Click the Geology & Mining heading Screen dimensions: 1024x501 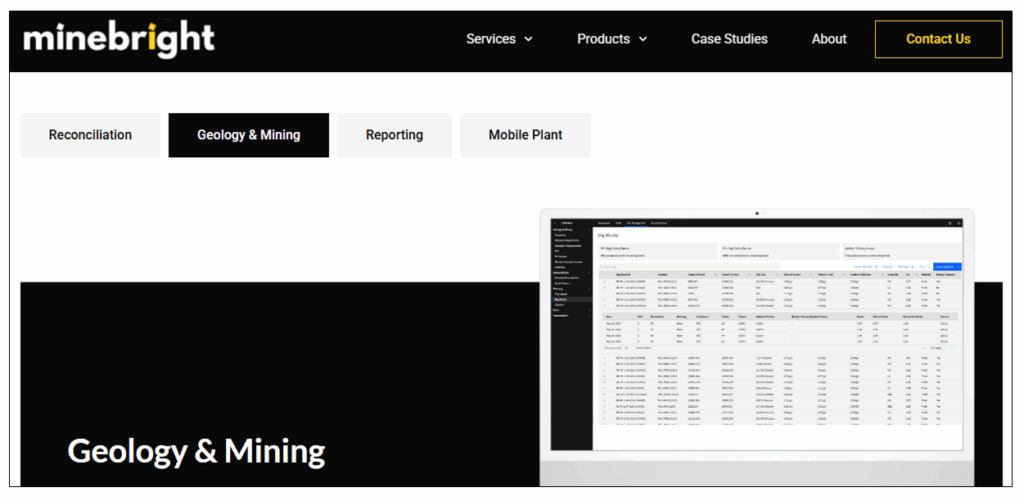(x=197, y=451)
